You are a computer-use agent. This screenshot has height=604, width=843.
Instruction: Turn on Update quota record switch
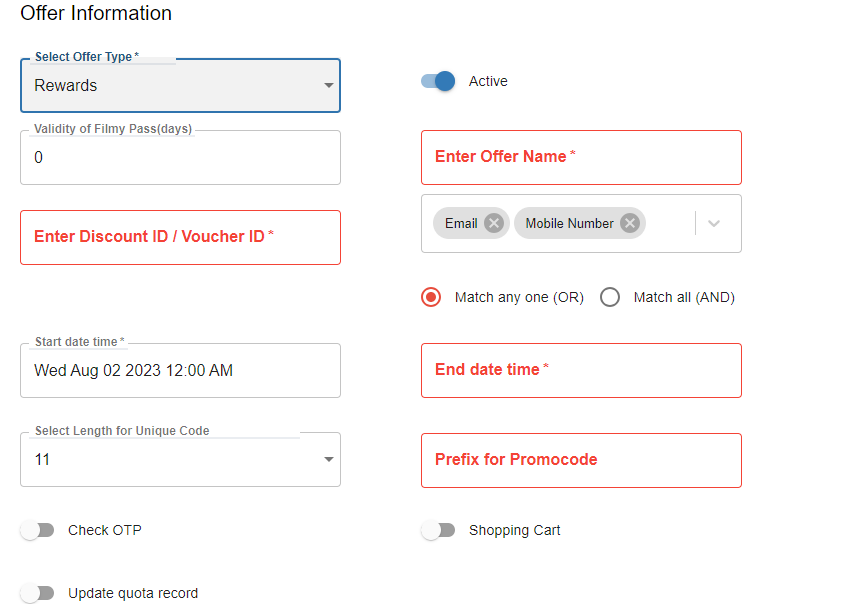tap(38, 593)
